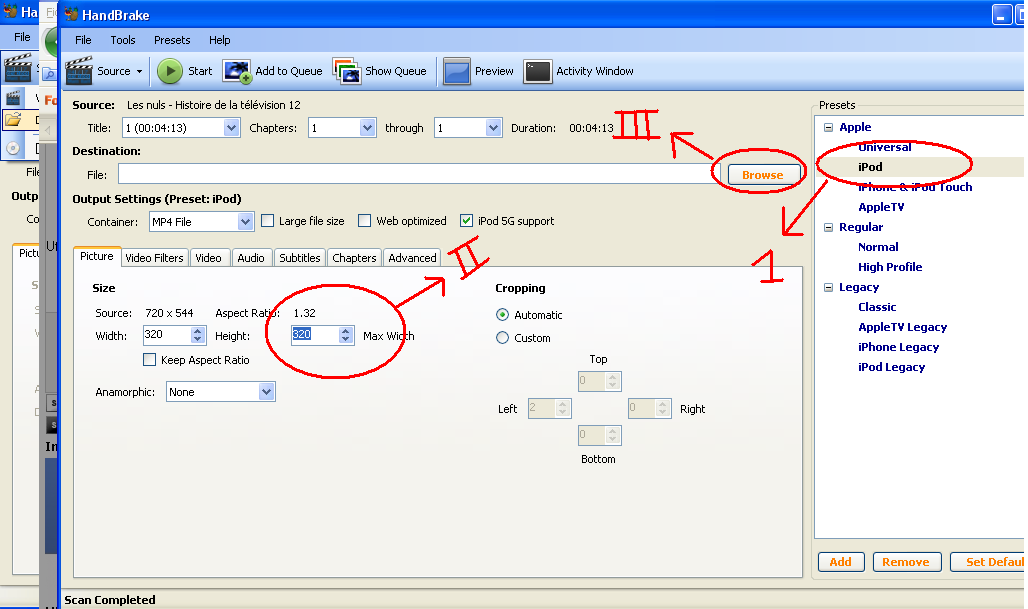The height and width of the screenshot is (609, 1028).
Task: Switch to the Video Filters tab
Action: pos(155,258)
